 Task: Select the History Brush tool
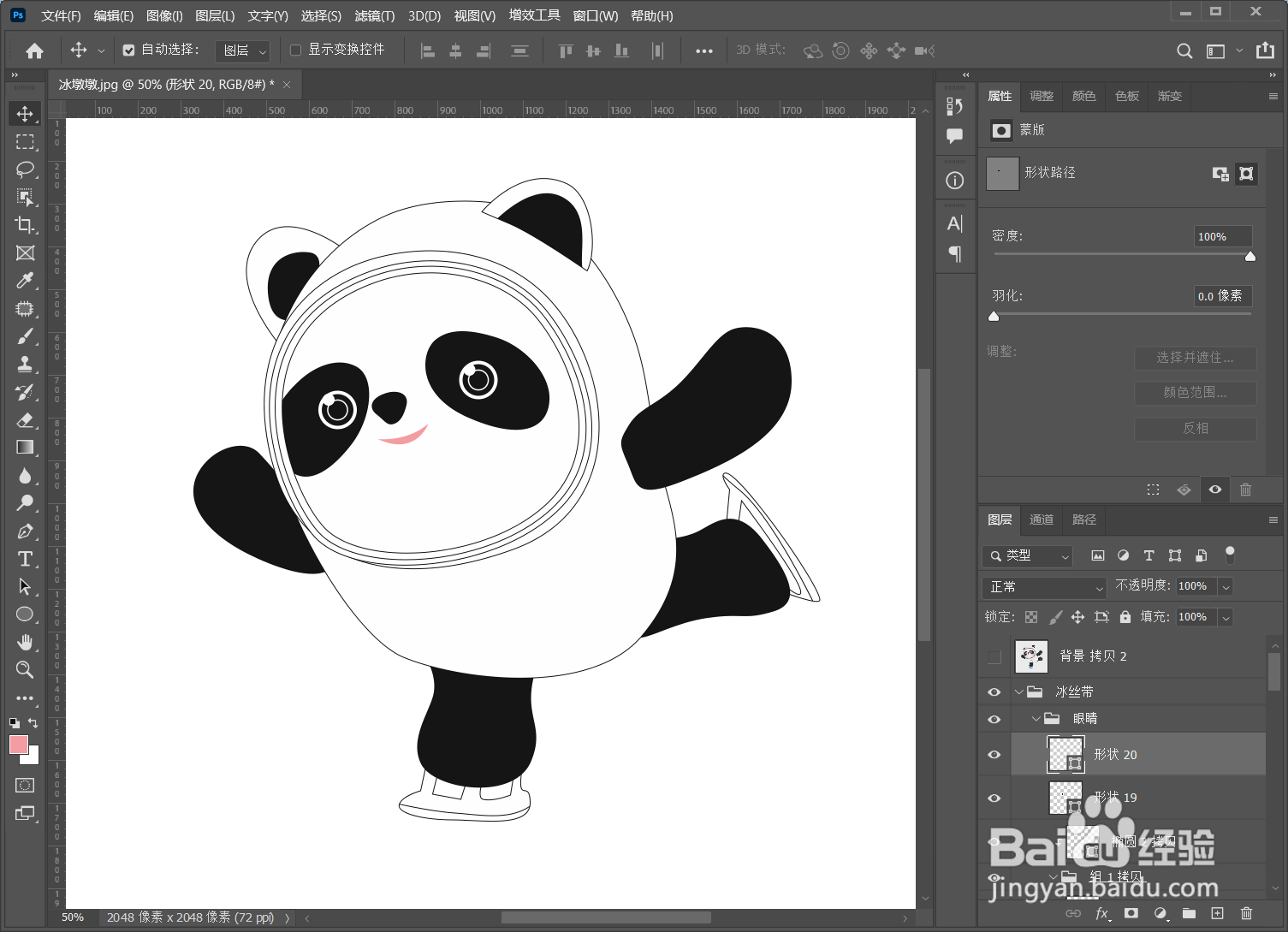coord(25,392)
